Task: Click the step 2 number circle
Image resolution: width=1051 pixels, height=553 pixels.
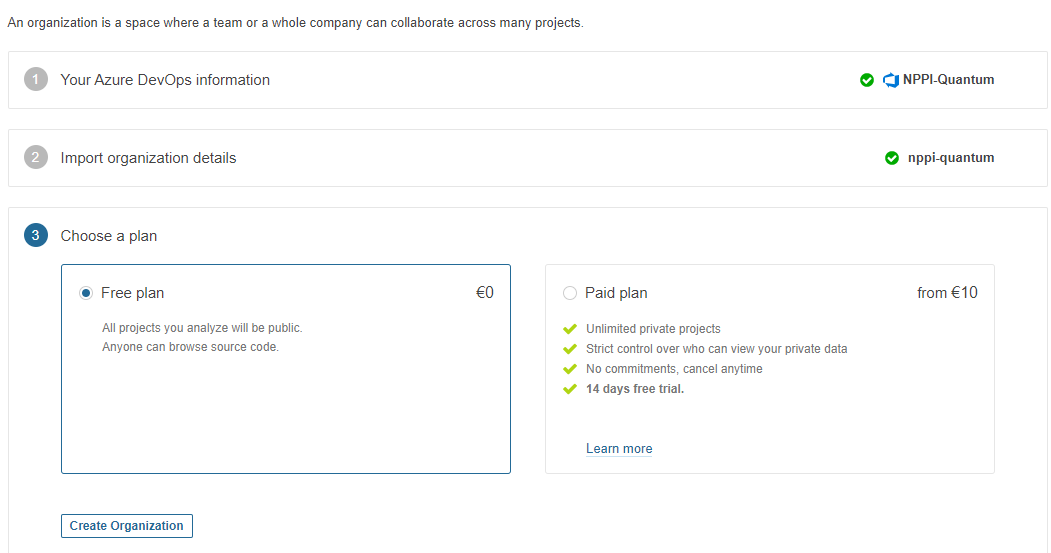Action: click(x=36, y=158)
